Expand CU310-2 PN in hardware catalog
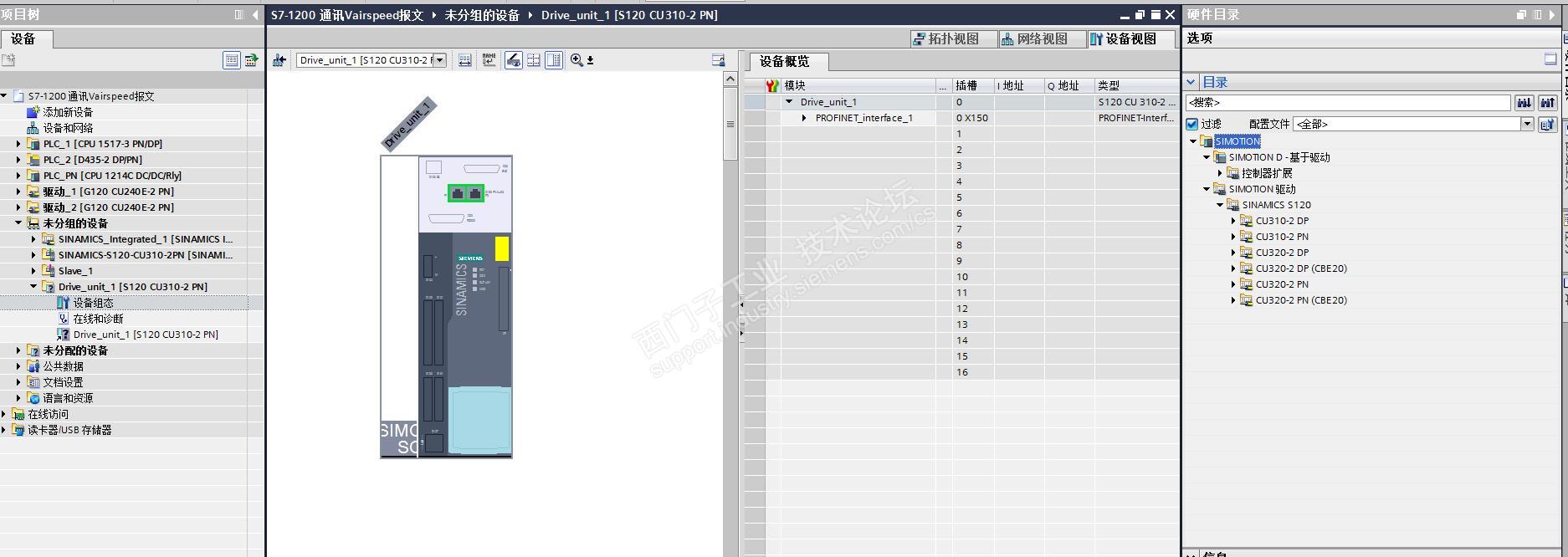1568x557 pixels. tap(1233, 237)
